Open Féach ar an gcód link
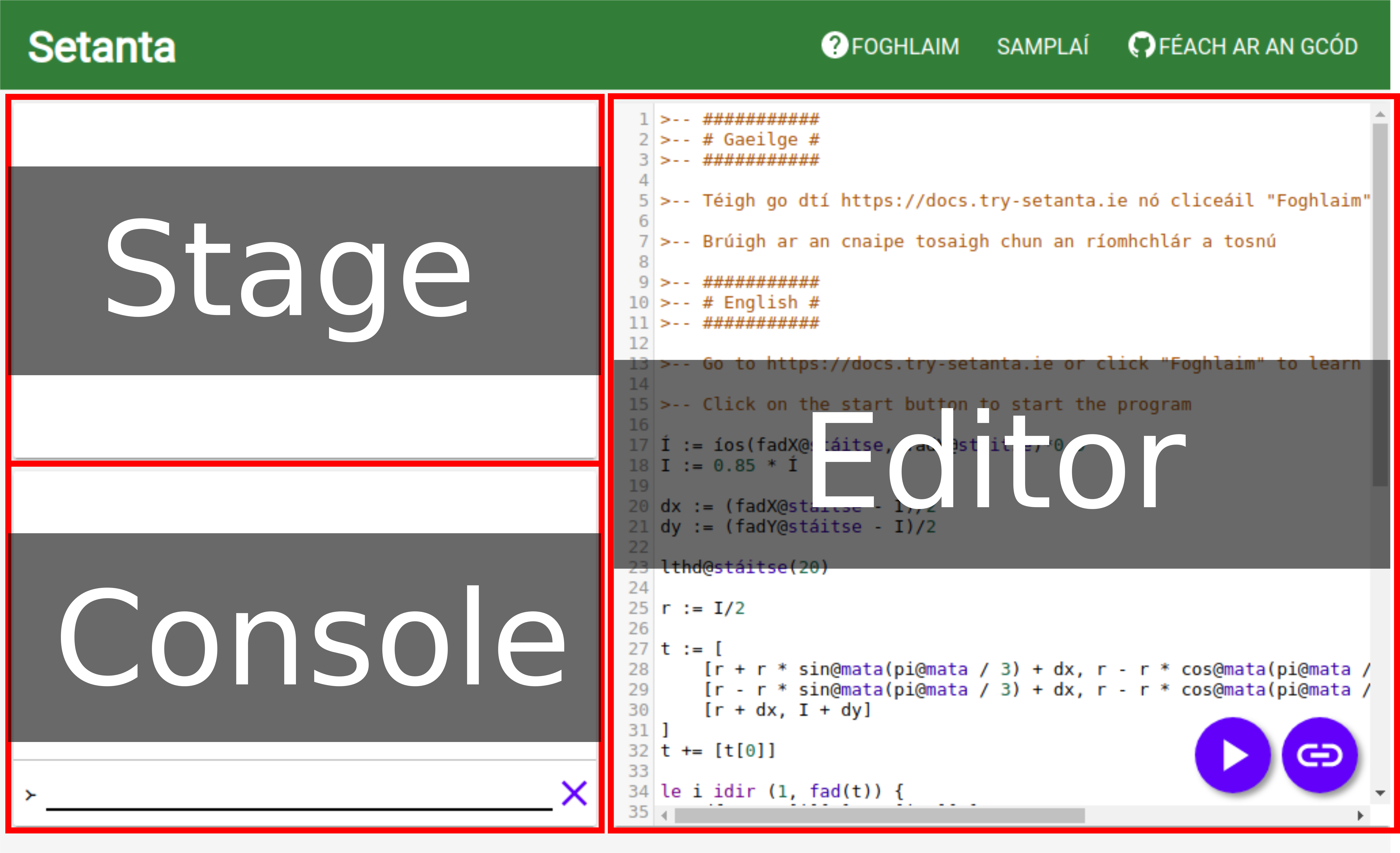The image size is (1400, 853). (x=1243, y=46)
